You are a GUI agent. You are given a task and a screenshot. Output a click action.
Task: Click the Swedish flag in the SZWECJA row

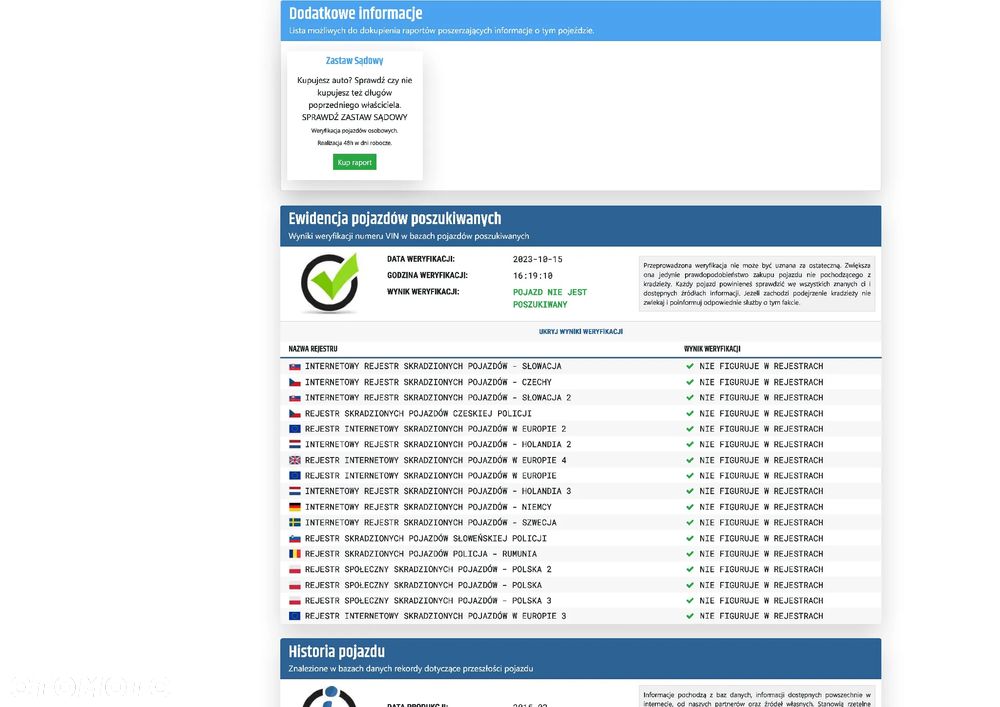295,523
